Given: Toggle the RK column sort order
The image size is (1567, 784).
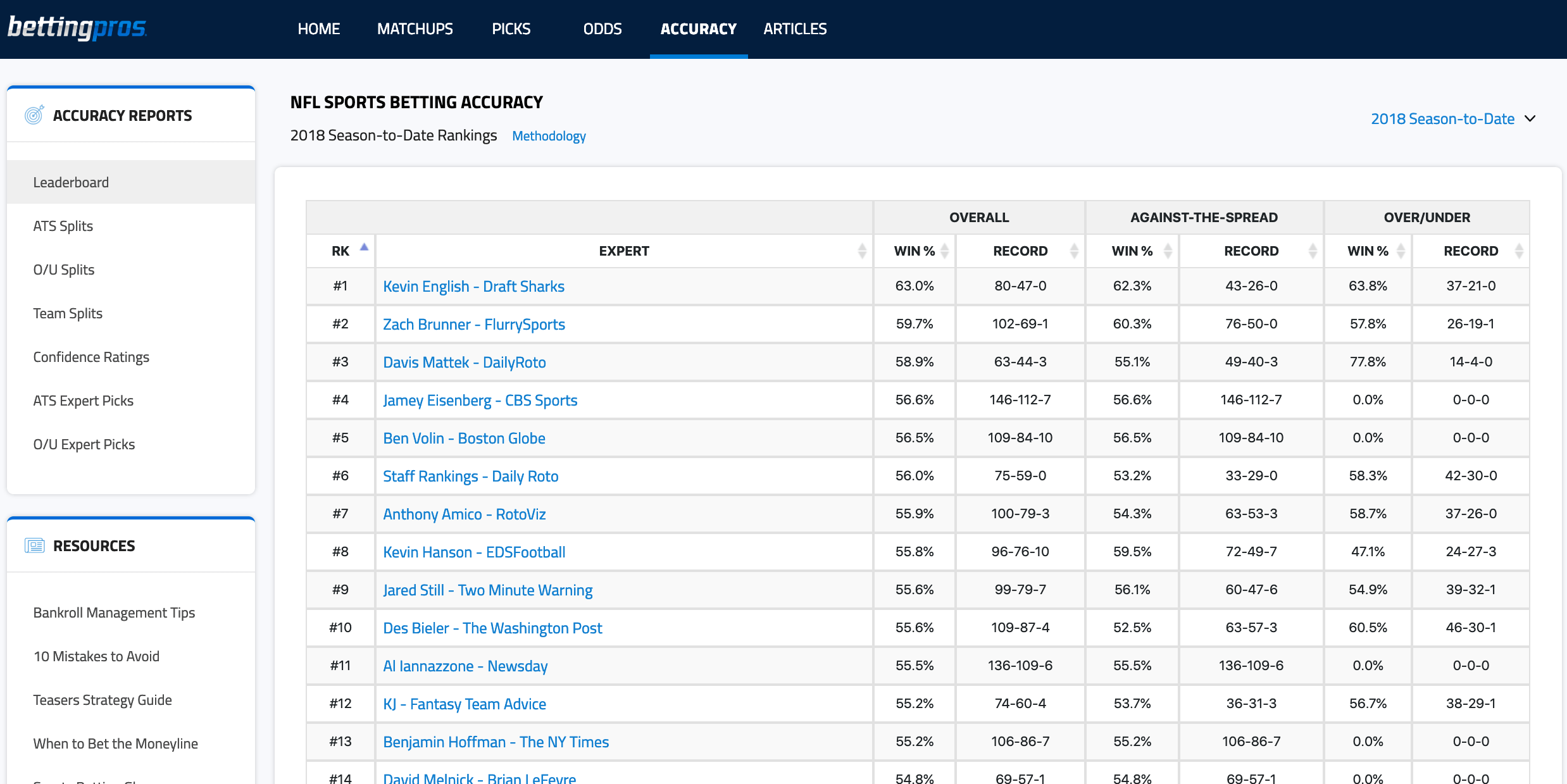Looking at the screenshot, I should [x=365, y=248].
